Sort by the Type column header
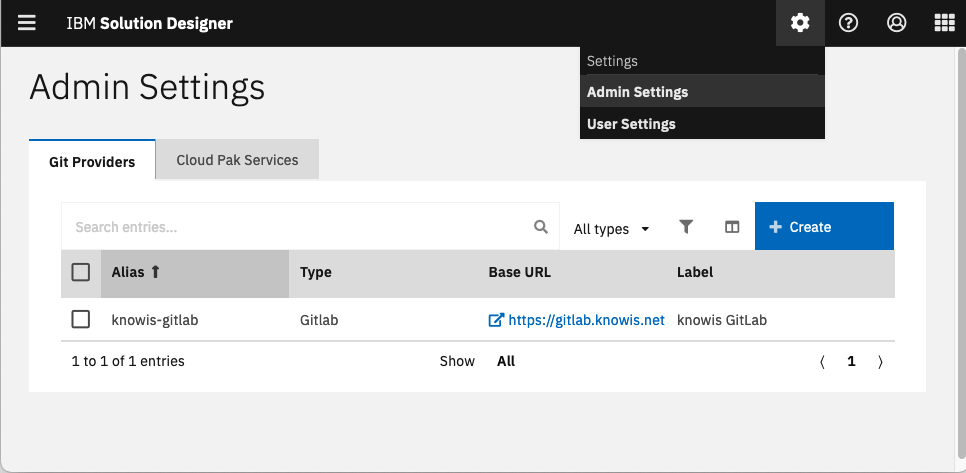966x473 pixels. [x=315, y=272]
